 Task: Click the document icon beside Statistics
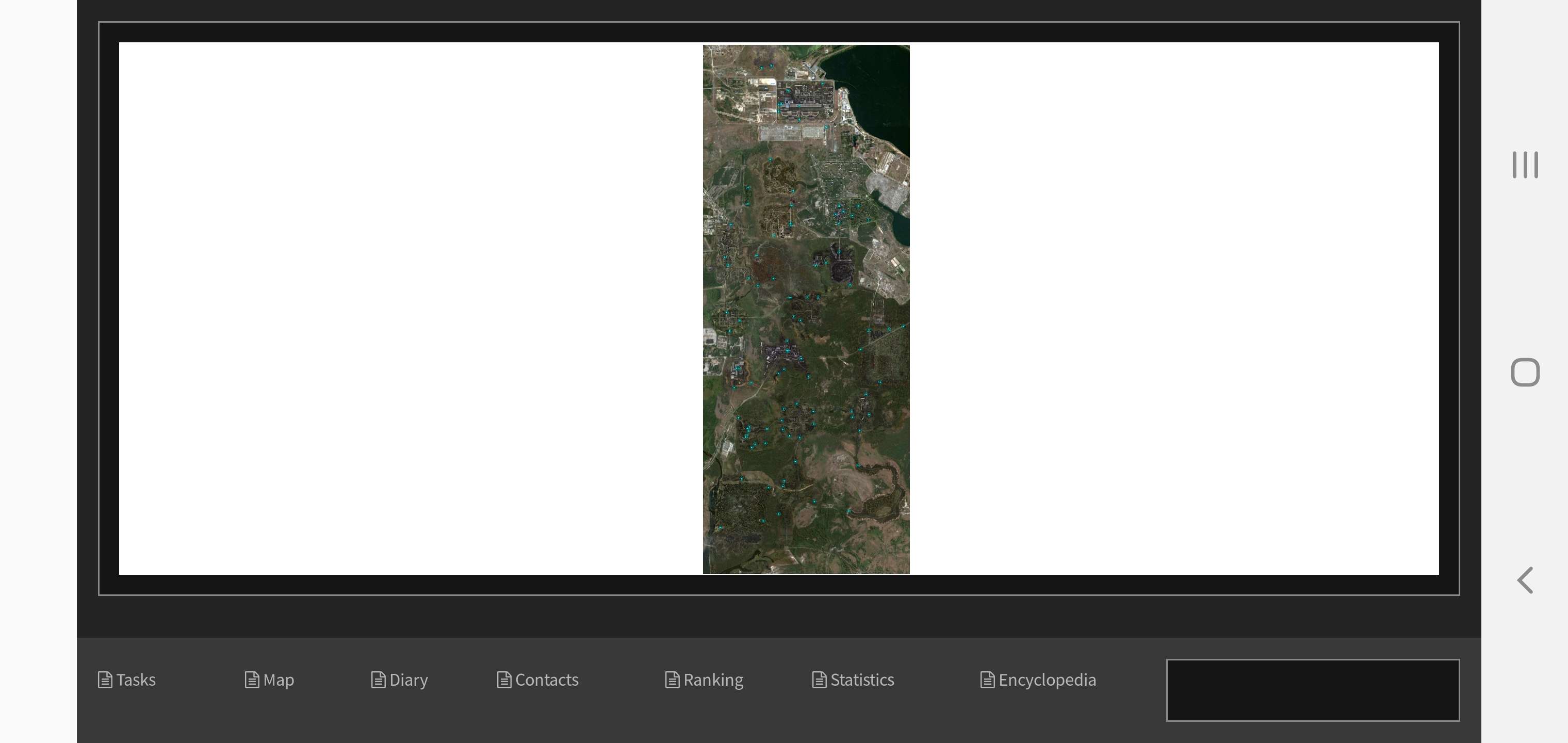click(819, 680)
